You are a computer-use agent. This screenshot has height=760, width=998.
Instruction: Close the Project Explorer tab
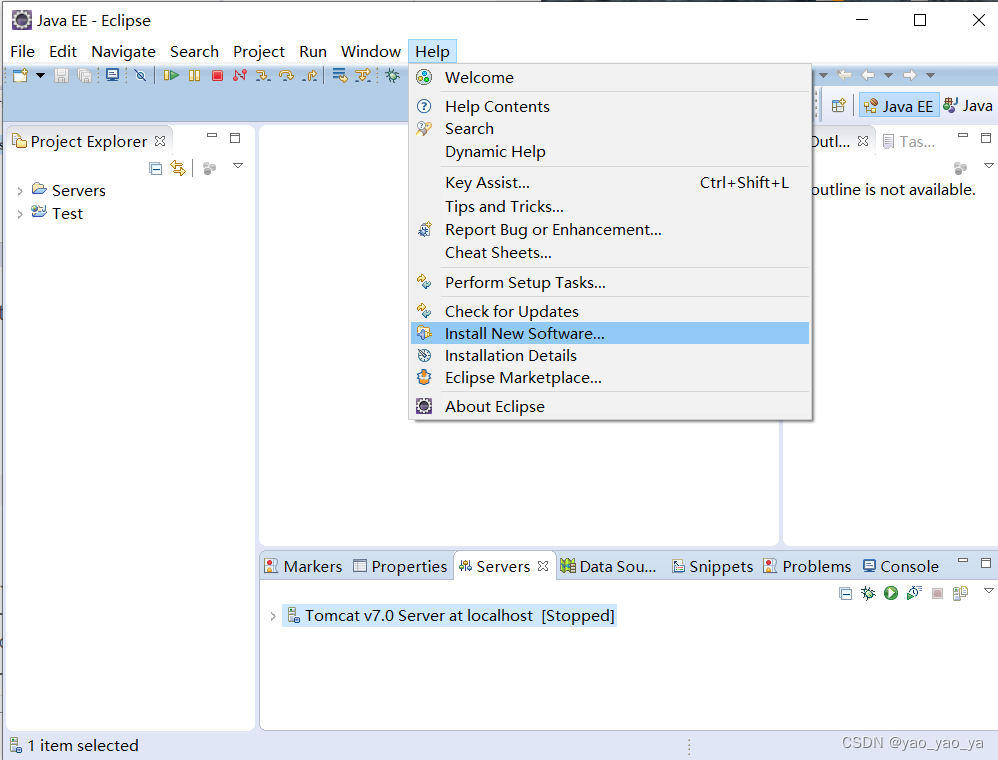coord(160,141)
